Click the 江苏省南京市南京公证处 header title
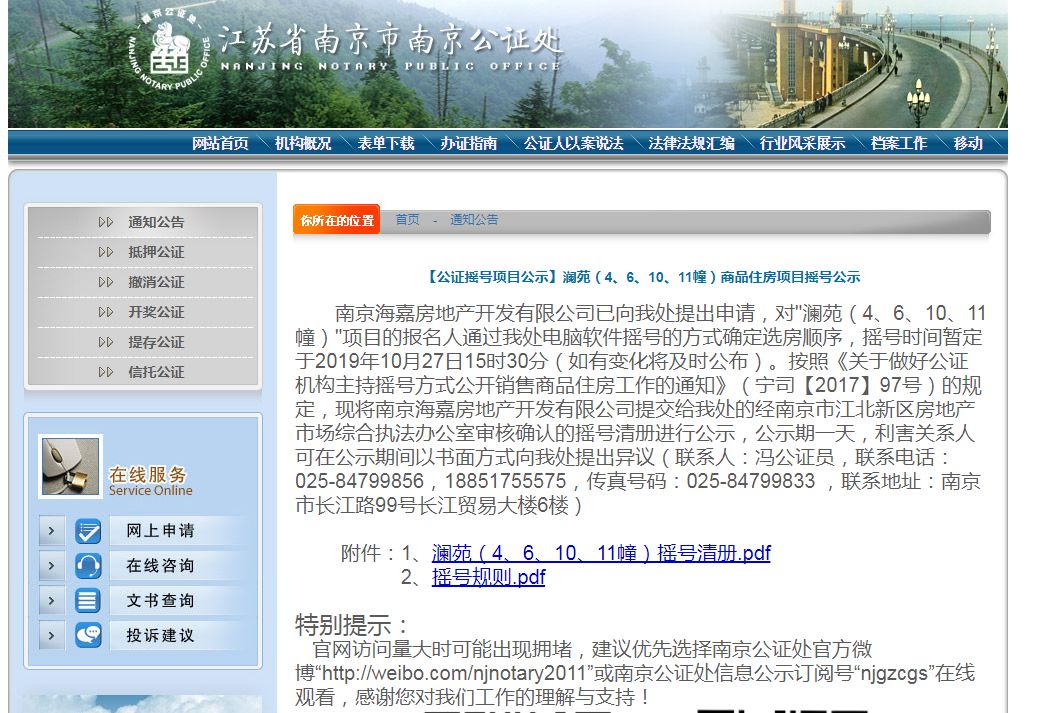This screenshot has height=713, width=1045. 391,40
